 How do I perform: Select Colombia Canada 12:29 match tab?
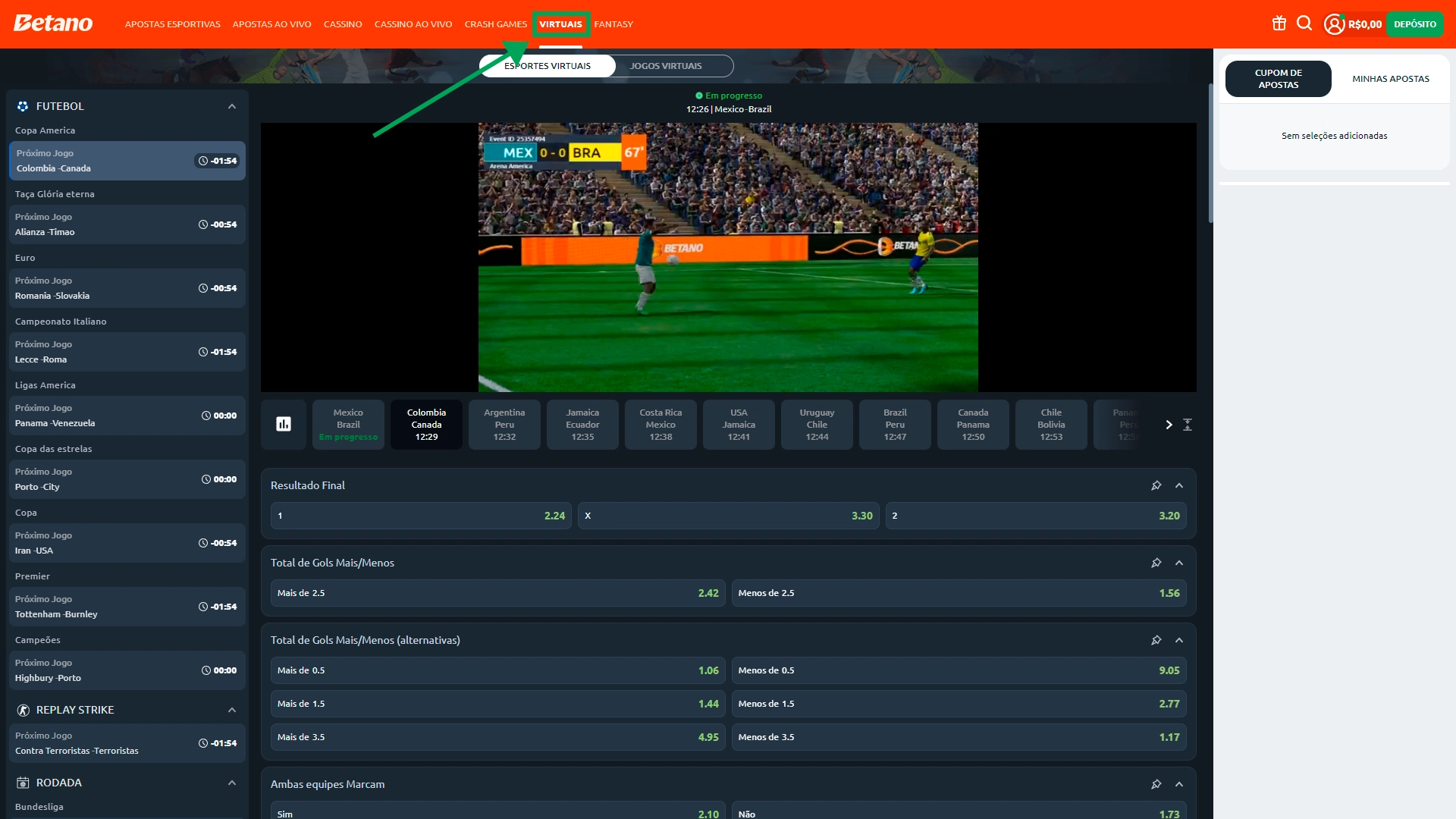[426, 425]
